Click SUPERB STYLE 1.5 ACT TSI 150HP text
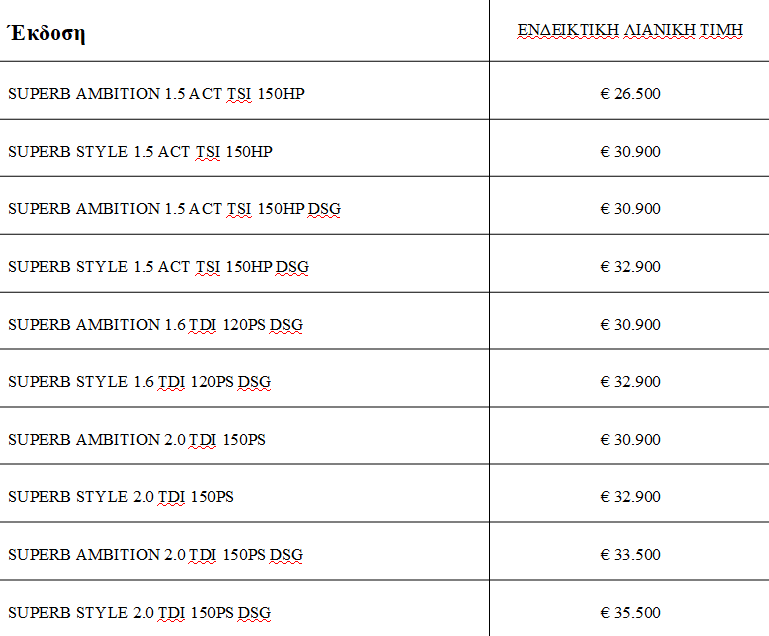The width and height of the screenshot is (769, 636). tap(140, 152)
